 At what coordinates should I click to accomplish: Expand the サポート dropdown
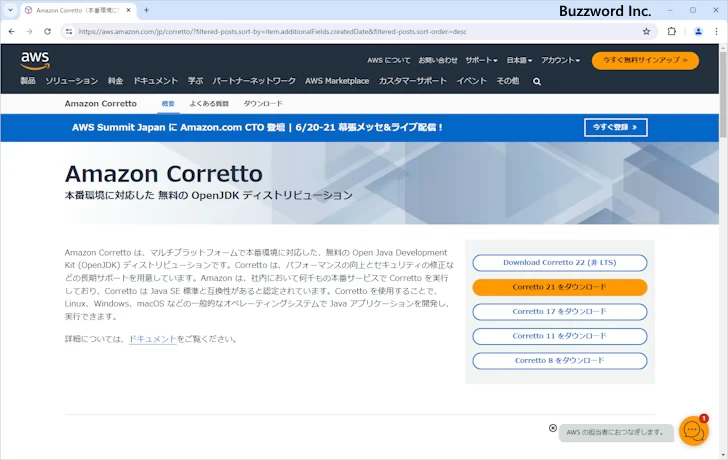pos(481,60)
